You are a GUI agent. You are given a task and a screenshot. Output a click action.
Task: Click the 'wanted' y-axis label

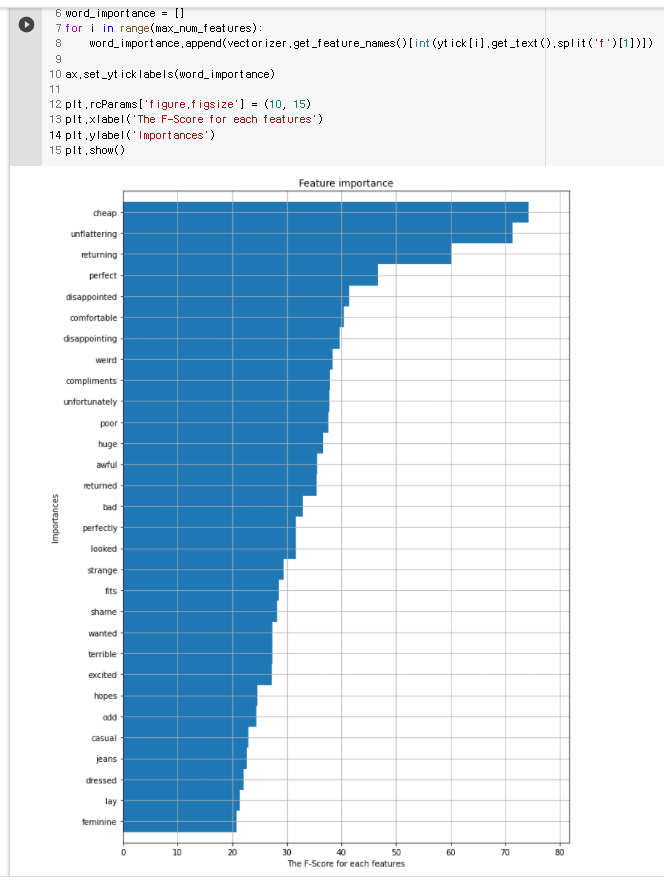[x=102, y=633]
